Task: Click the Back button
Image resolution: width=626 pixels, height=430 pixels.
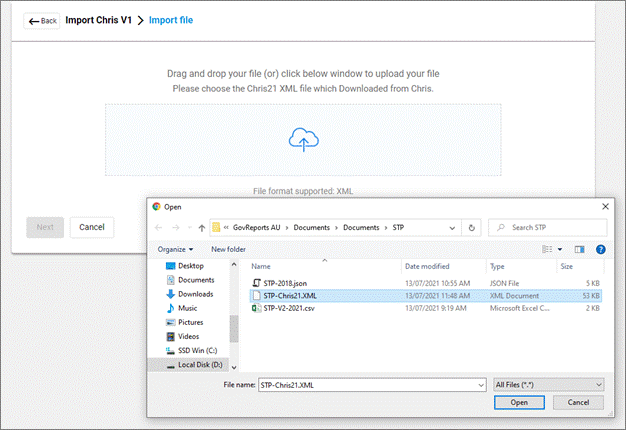Action: 41,21
